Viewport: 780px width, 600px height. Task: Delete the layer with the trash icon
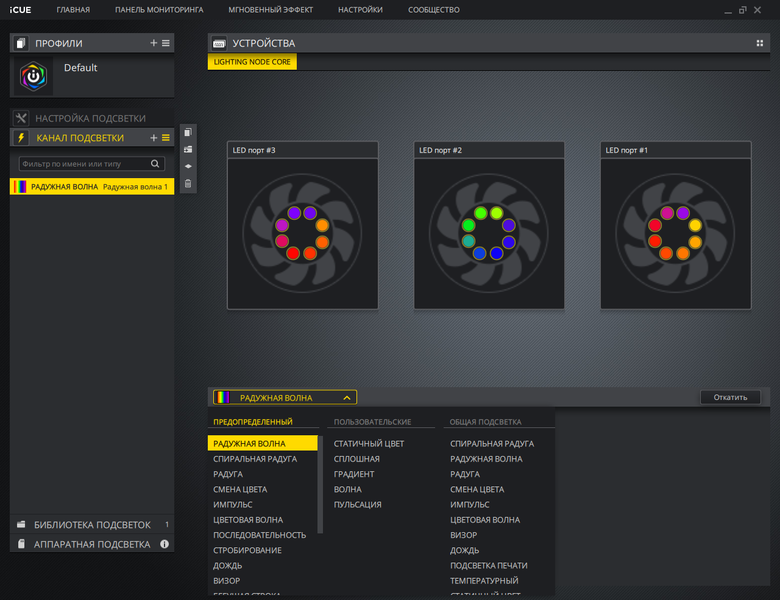[188, 184]
